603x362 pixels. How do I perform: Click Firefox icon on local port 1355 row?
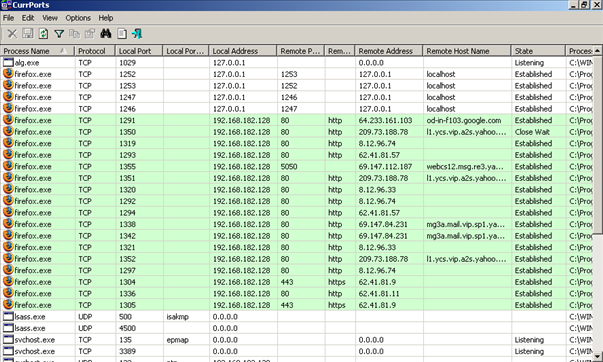[8, 166]
